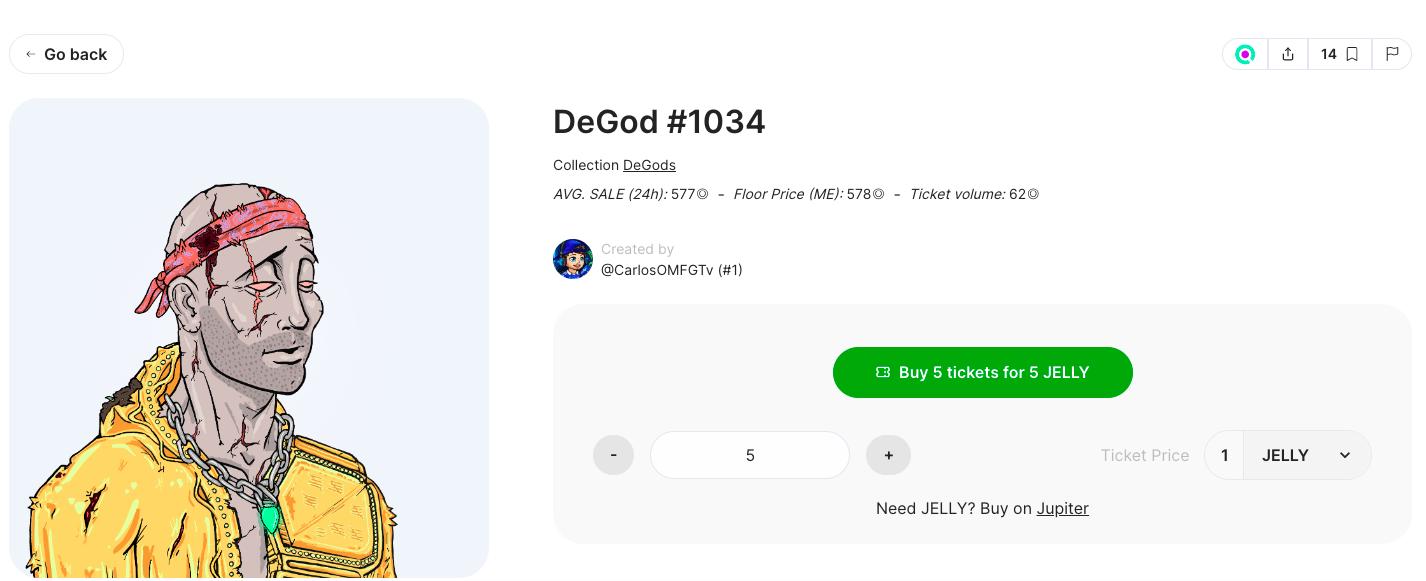Click the Floor Price (ME) stat
Viewport: 1426px width, 581px height.
pos(808,194)
